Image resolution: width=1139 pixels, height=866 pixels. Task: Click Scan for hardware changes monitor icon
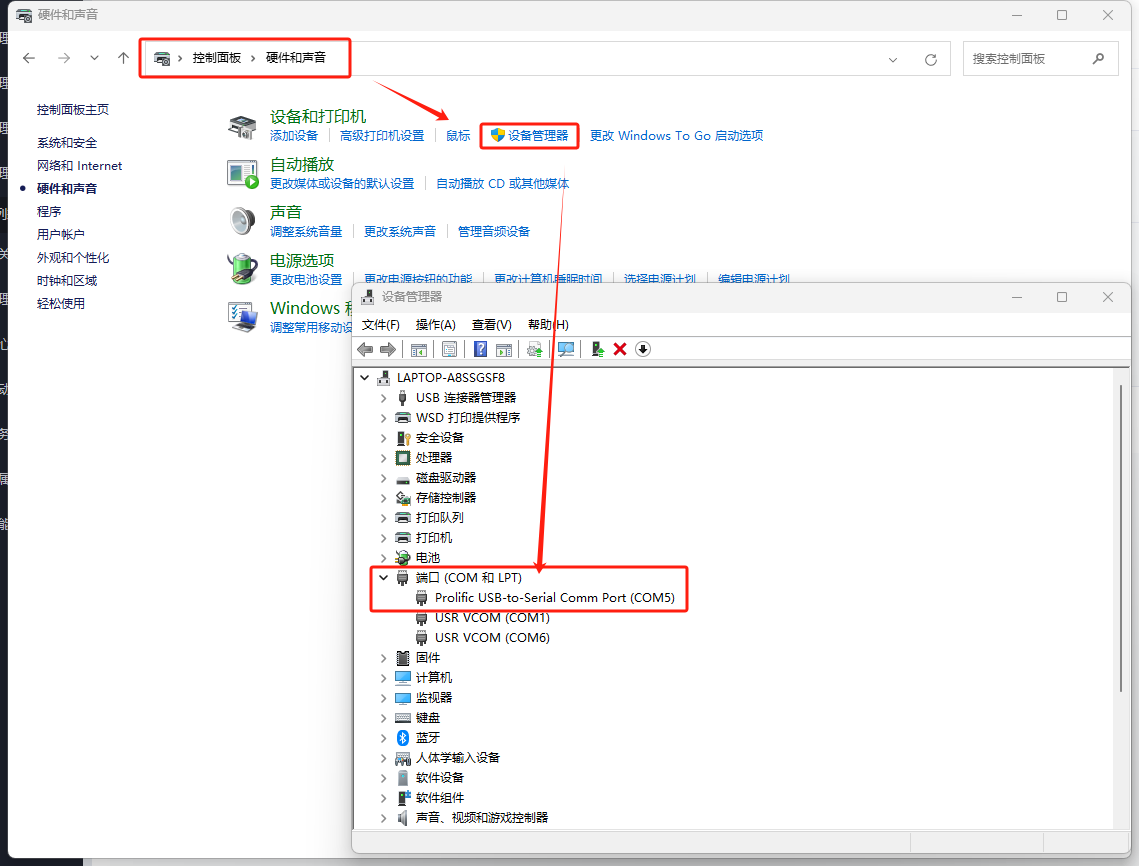566,349
